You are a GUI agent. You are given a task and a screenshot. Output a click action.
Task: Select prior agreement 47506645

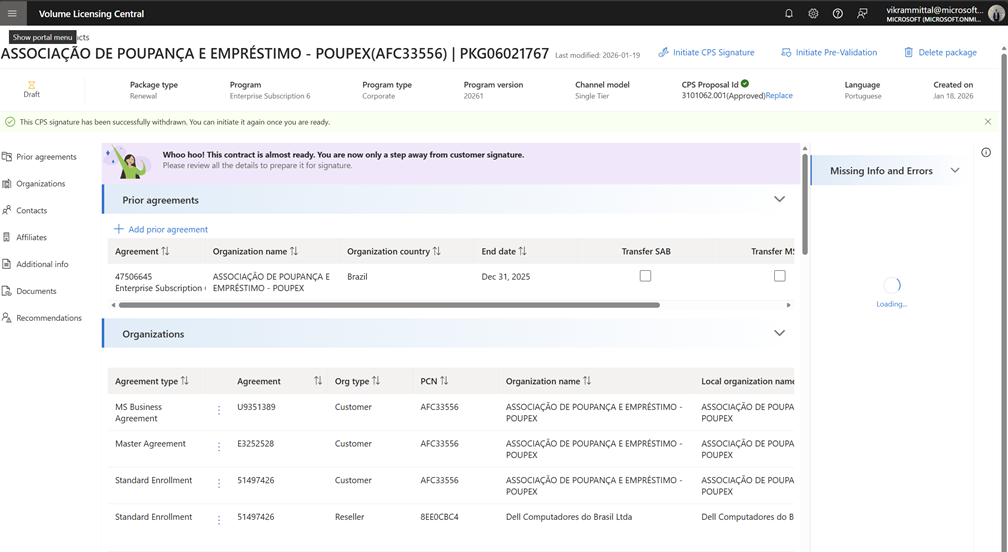point(134,276)
